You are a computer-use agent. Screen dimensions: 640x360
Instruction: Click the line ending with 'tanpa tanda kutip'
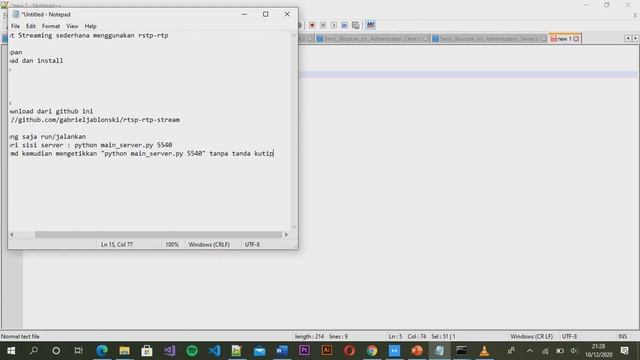142,153
